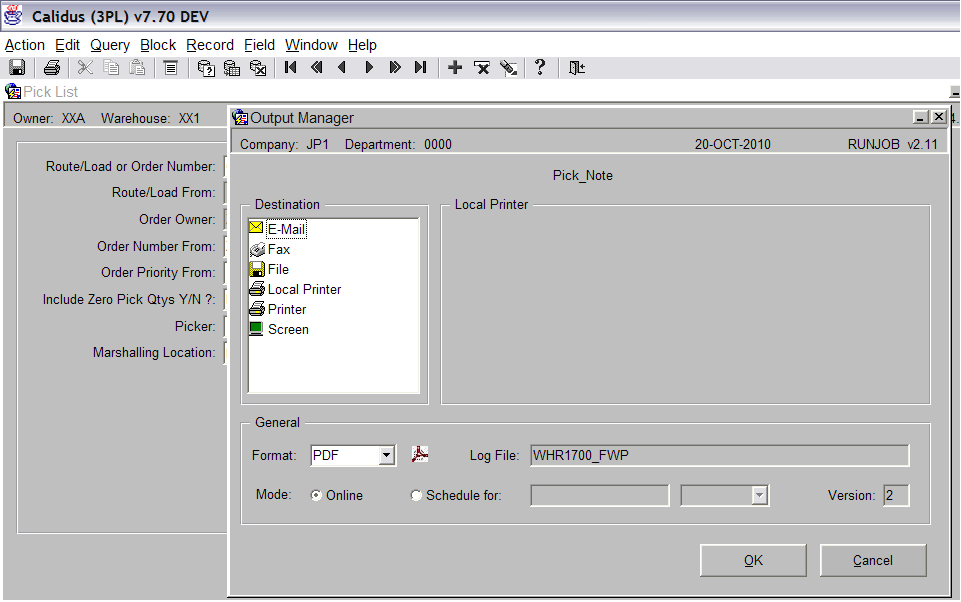Go to the first record
The width and height of the screenshot is (961, 602).
pos(291,67)
